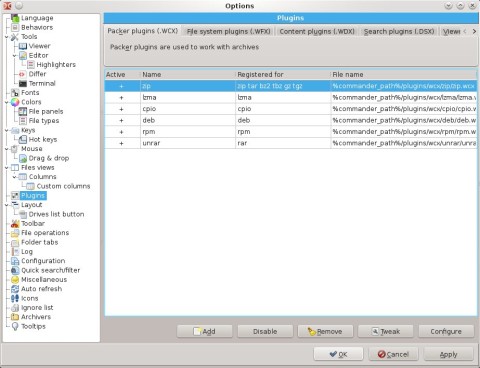Screen dimensions: 480x368
Task: Open Search plugins (.DSX) tab
Action: pos(399,32)
